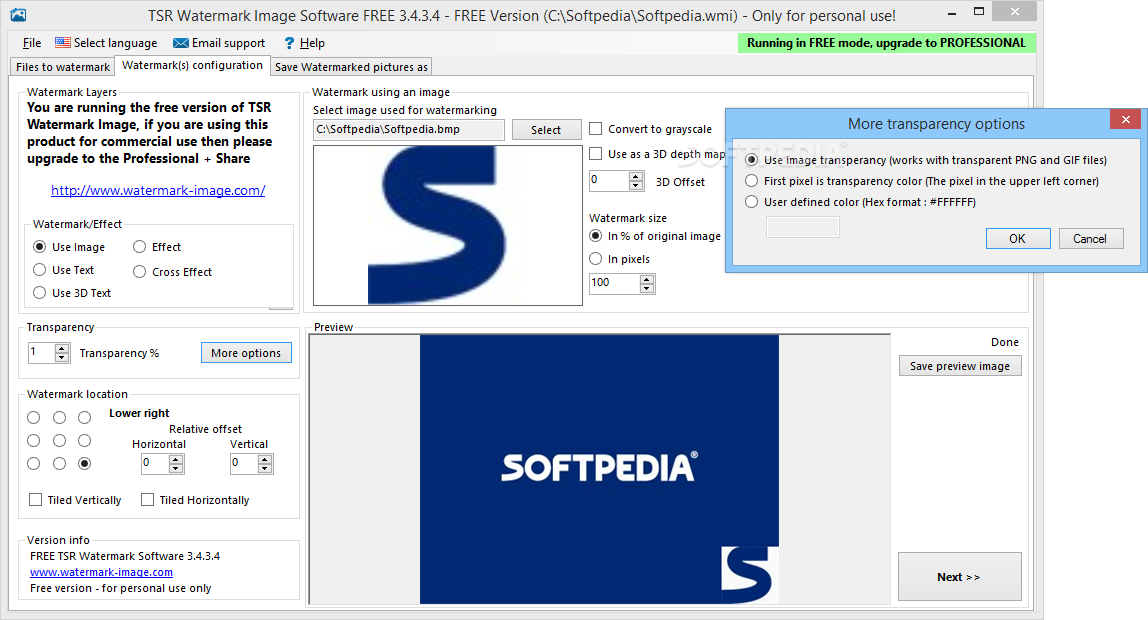Select upper left watermark location
Viewport: 1148px width, 620px height.
pos(34,417)
